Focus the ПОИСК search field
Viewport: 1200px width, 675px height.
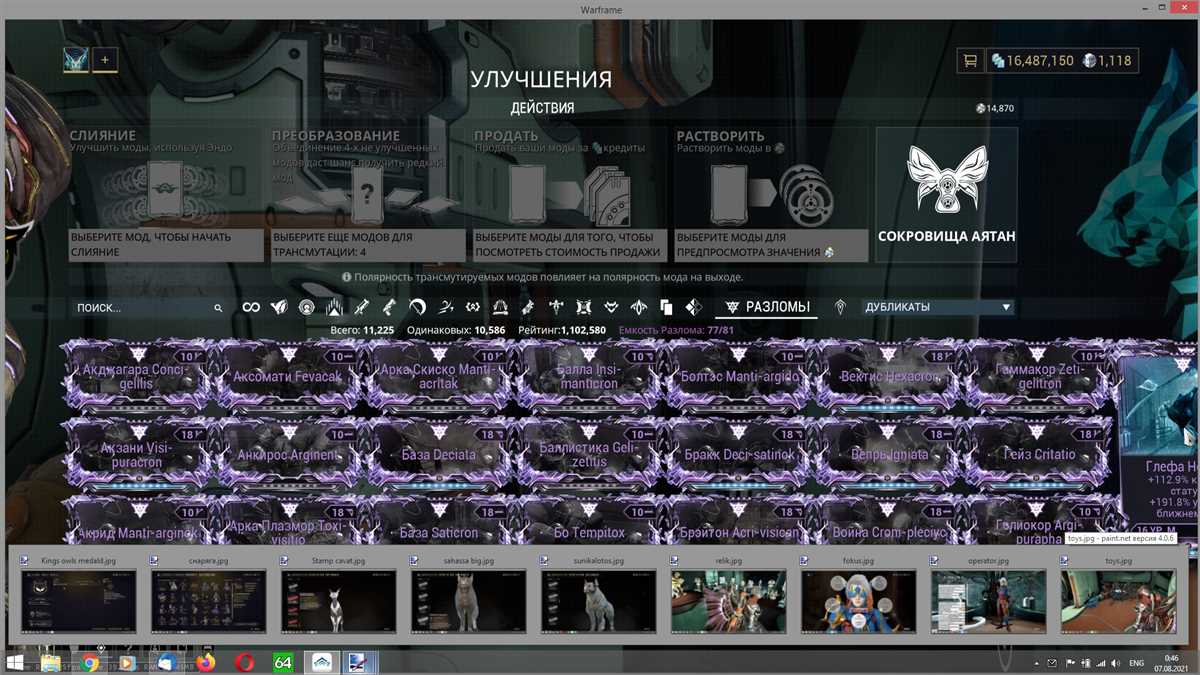point(150,308)
